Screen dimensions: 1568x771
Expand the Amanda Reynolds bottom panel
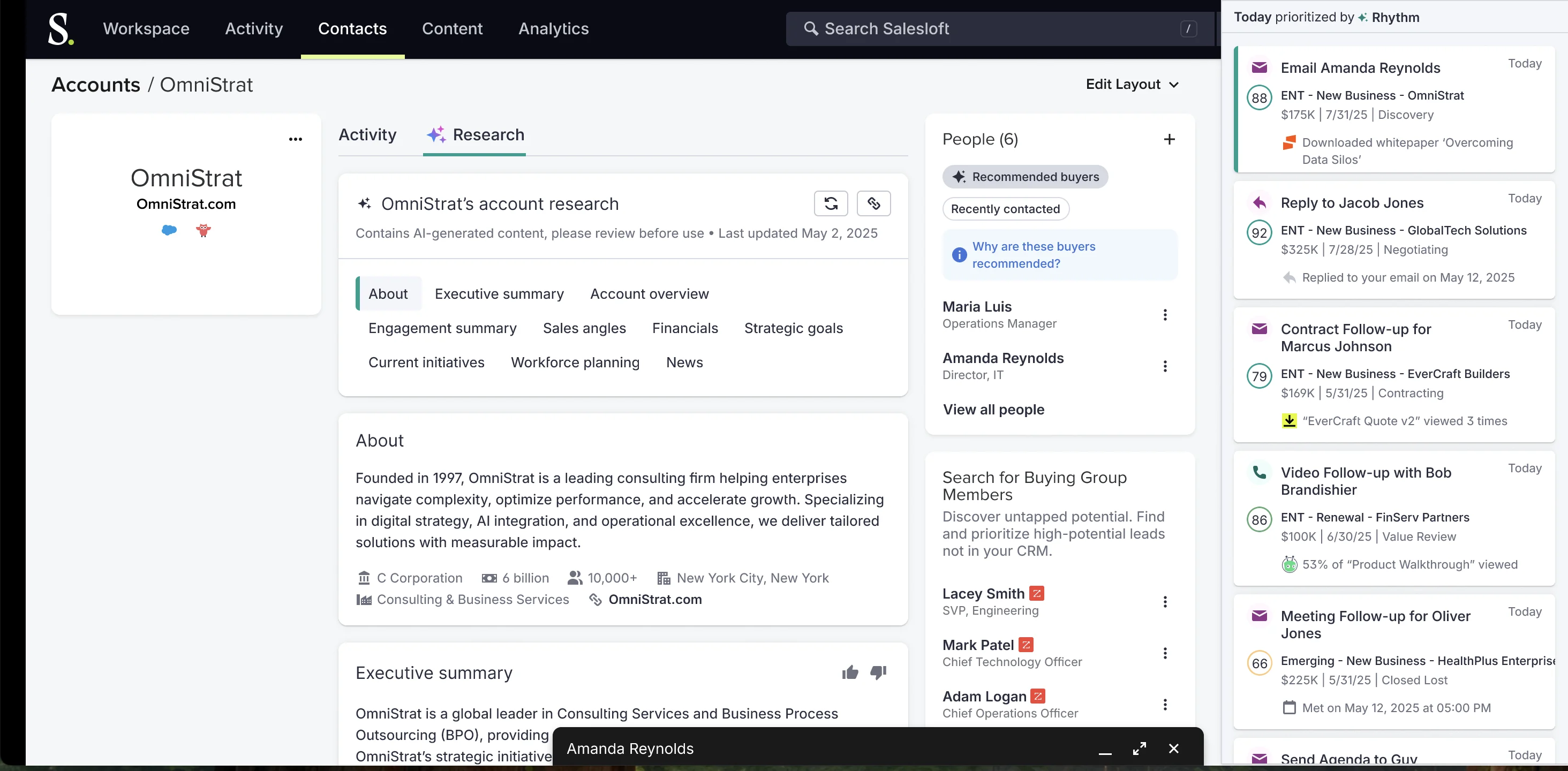[x=1140, y=749]
